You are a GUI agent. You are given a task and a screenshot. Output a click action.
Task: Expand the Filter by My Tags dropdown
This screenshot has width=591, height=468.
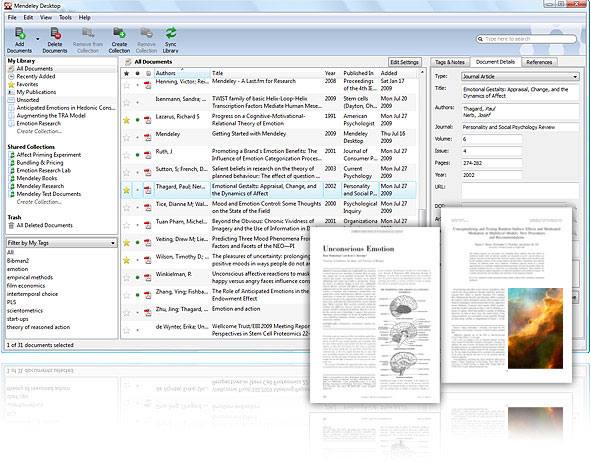click(61, 243)
